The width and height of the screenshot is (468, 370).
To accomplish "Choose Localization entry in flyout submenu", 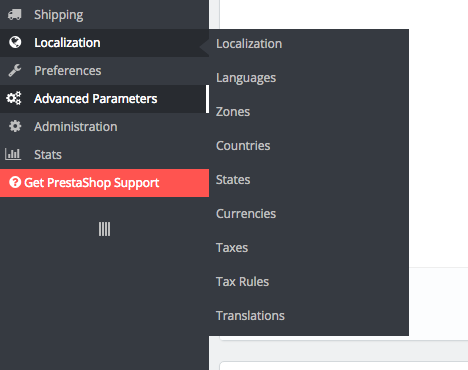I will coord(249,44).
